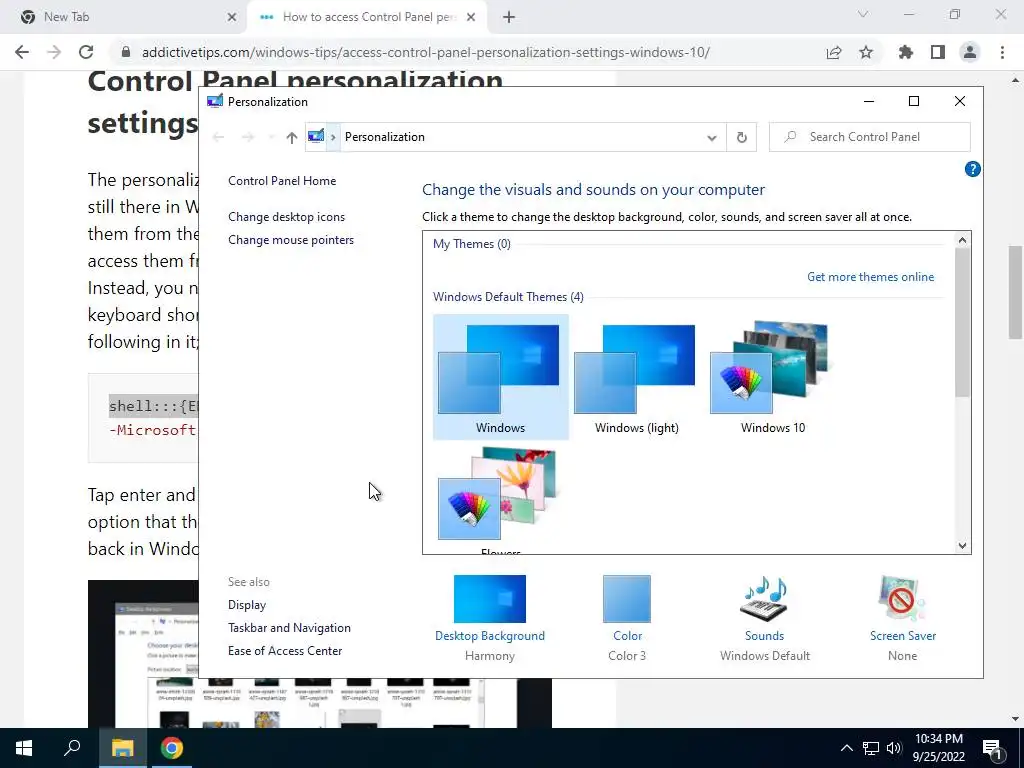Focus the Search Control Panel field
This screenshot has height=768, width=1024.
[x=870, y=137]
